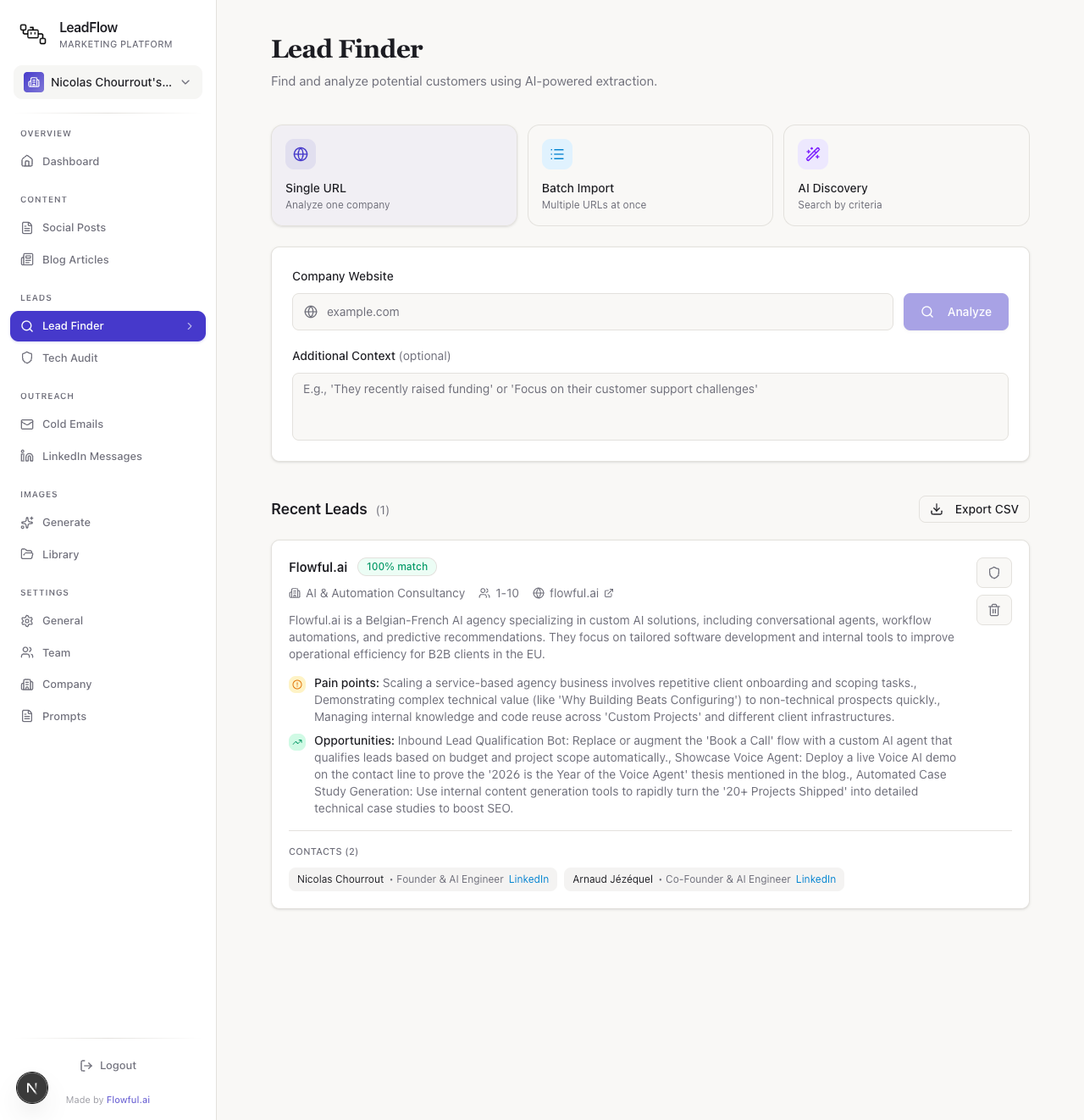Switch to Batch Import mode

[650, 175]
